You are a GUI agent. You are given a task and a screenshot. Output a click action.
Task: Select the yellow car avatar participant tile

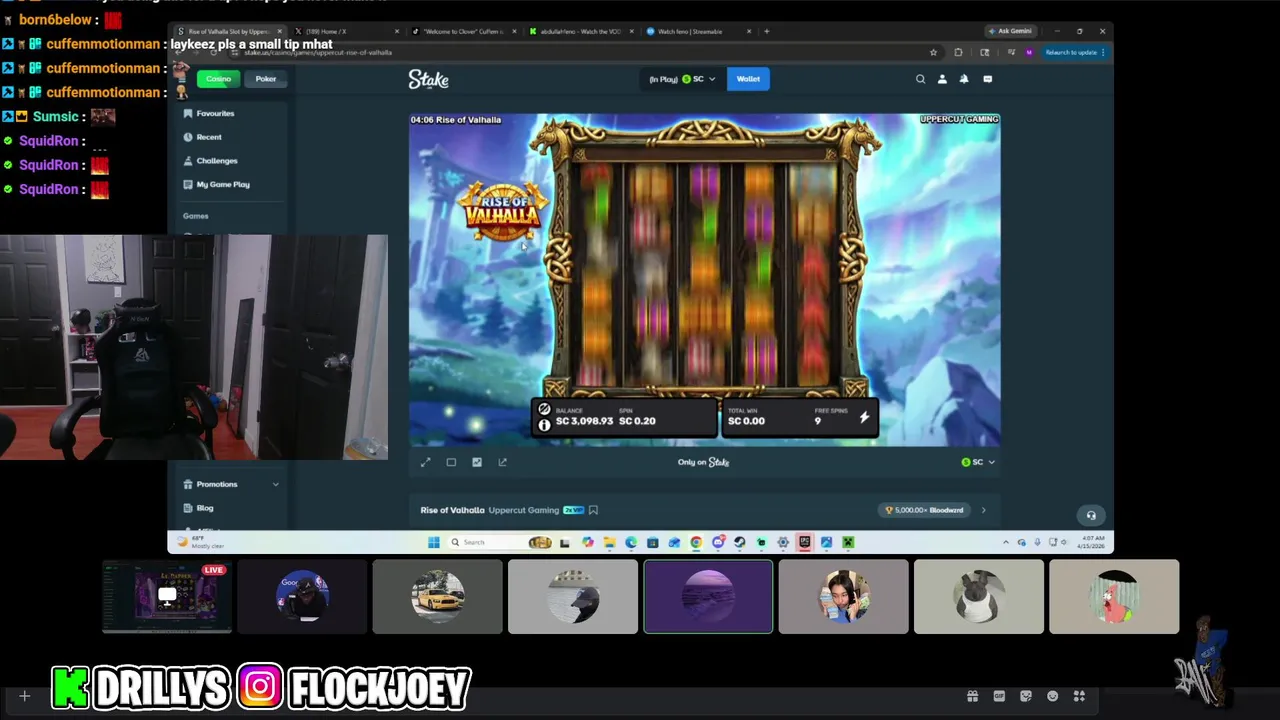coord(438,597)
